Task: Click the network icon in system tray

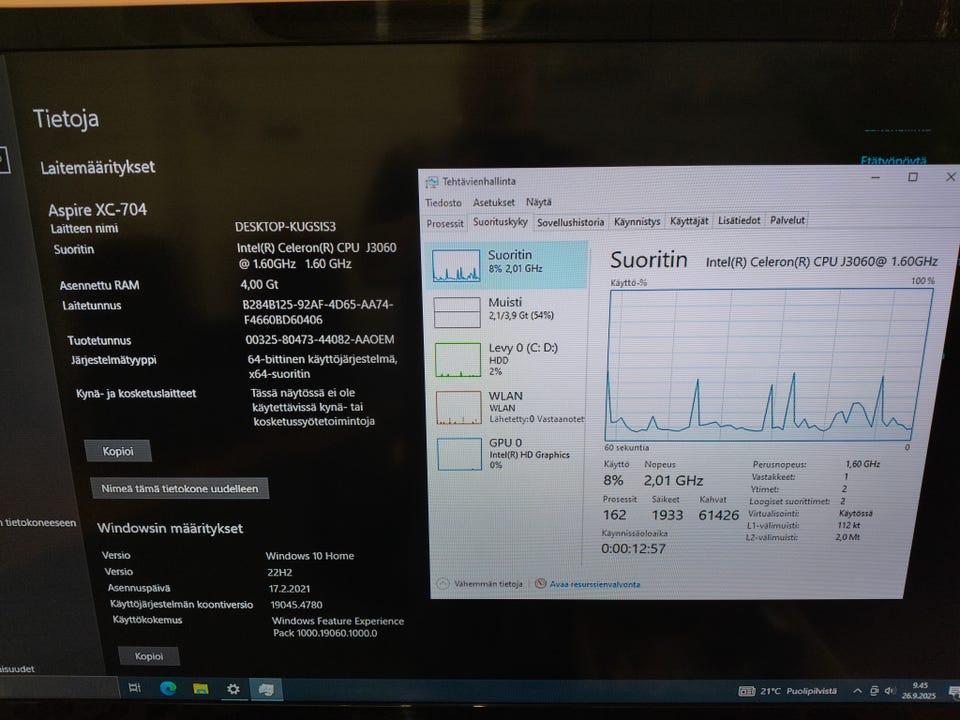Action: pos(874,691)
